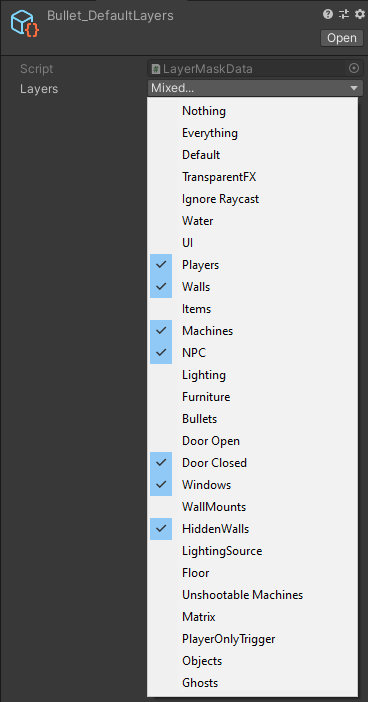Click the Layers dropdown arrow
This screenshot has height=702, width=368.
point(354,89)
